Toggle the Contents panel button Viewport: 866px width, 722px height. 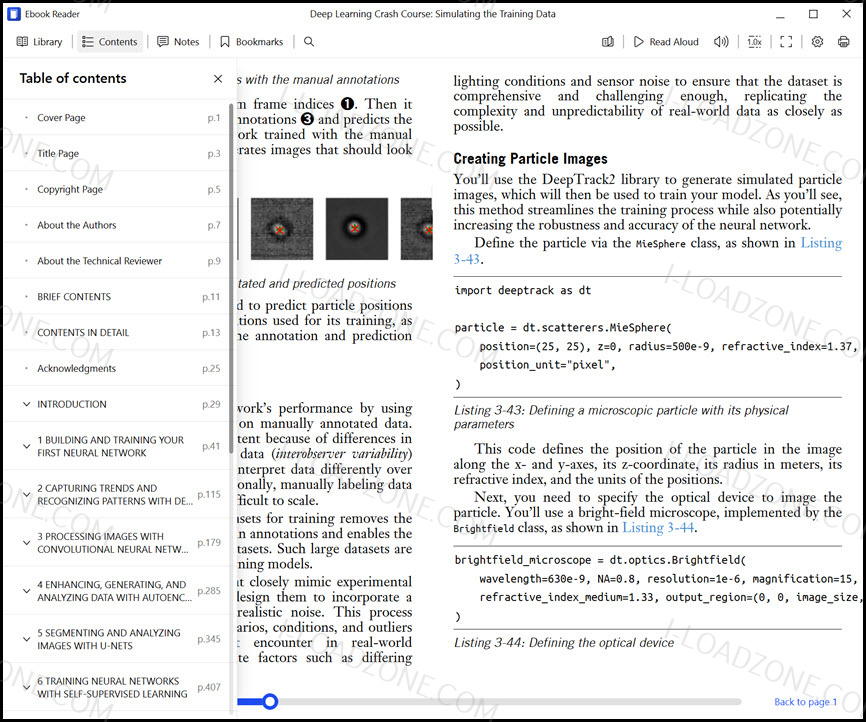109,42
